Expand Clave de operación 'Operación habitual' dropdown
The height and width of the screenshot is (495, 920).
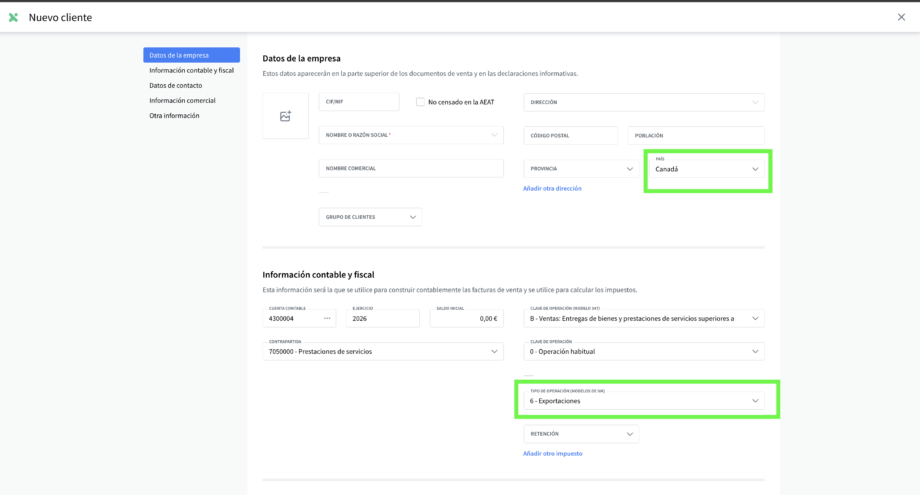coord(755,352)
